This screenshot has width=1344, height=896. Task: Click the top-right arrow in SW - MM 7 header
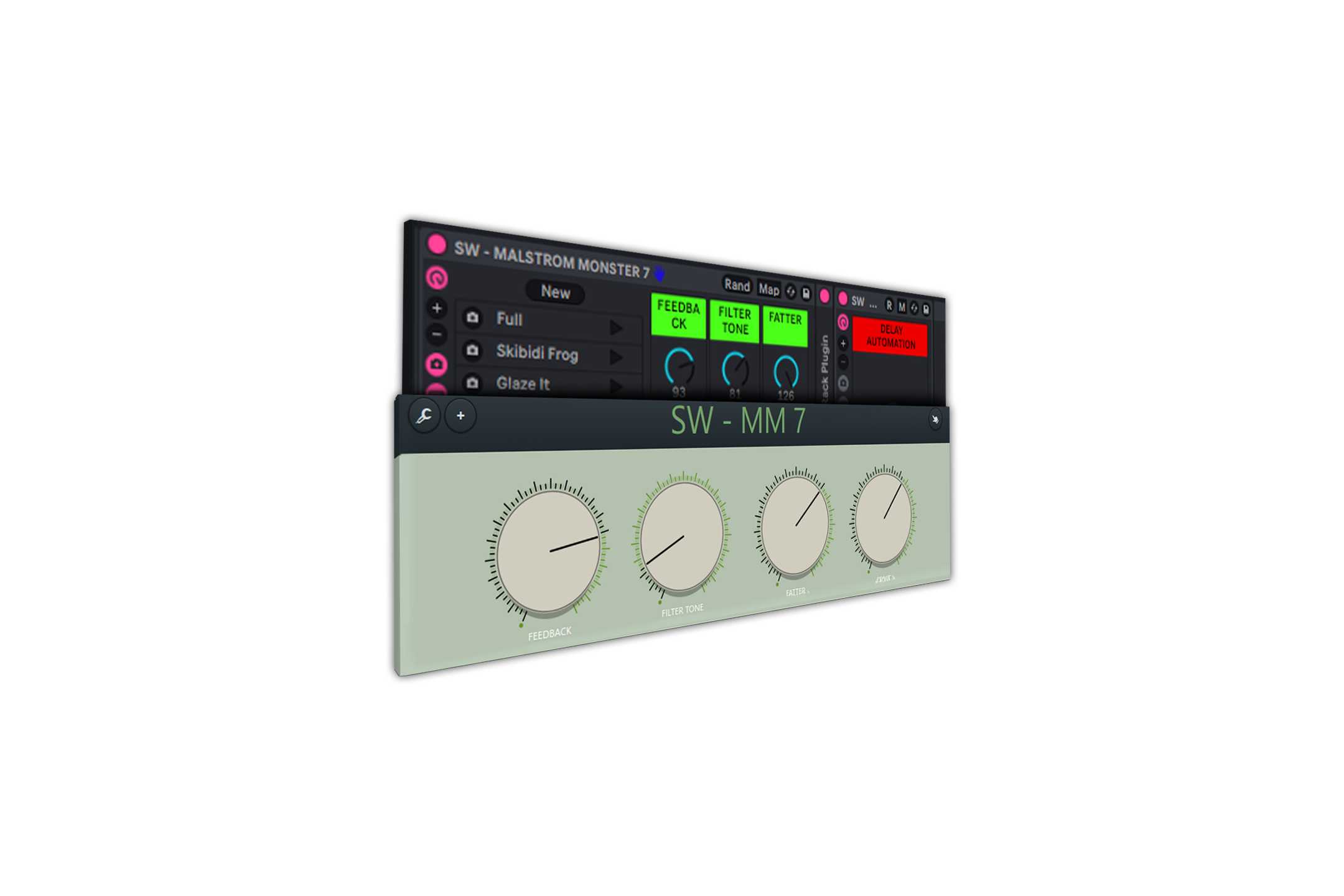[935, 419]
